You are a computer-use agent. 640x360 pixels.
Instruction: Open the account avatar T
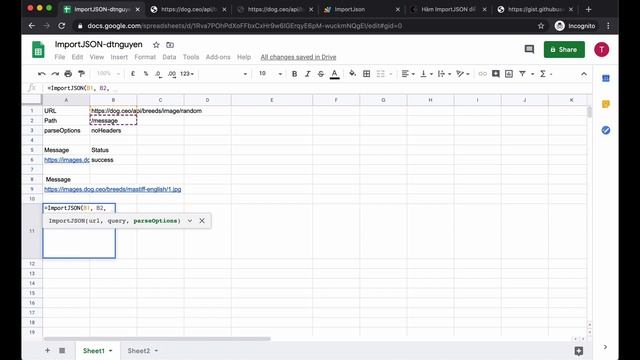[x=601, y=49]
